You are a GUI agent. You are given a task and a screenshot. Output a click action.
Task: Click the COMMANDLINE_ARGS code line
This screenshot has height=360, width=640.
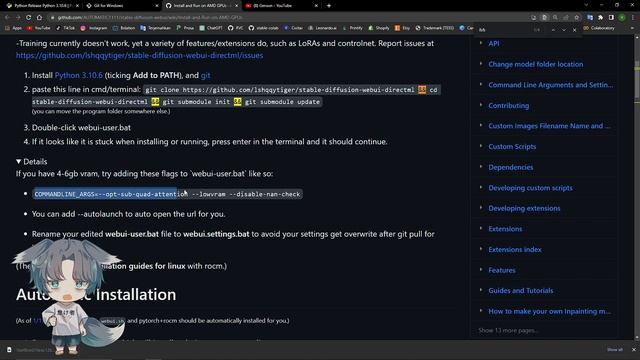[x=167, y=194]
